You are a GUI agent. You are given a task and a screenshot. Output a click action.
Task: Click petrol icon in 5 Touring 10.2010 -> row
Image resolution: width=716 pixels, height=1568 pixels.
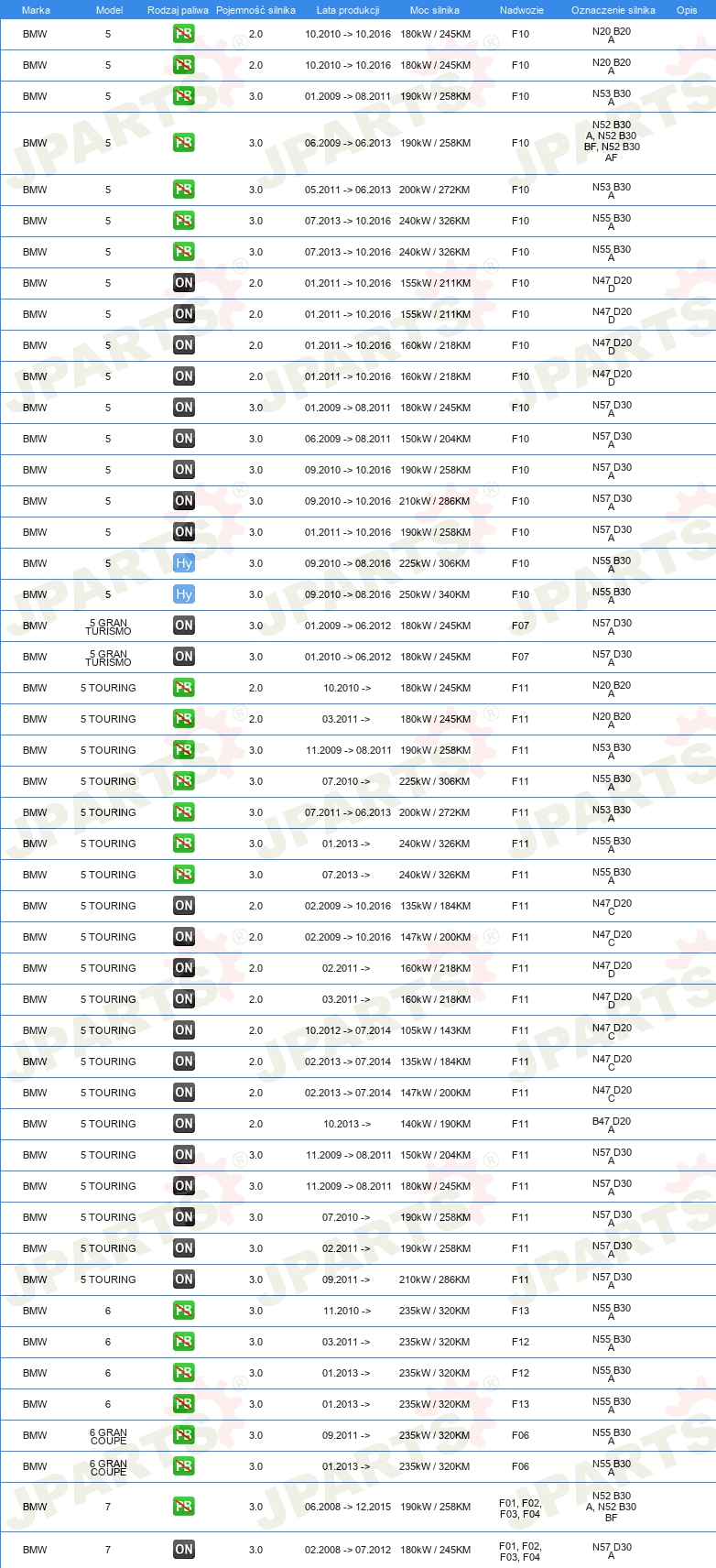click(184, 688)
